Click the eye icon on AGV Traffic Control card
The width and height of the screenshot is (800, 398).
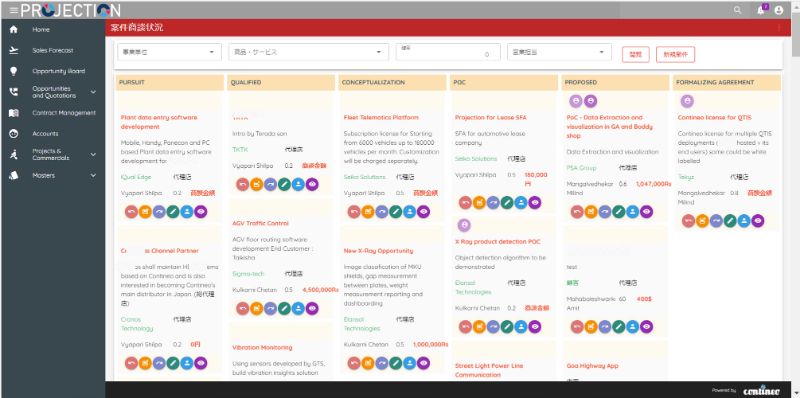point(312,308)
